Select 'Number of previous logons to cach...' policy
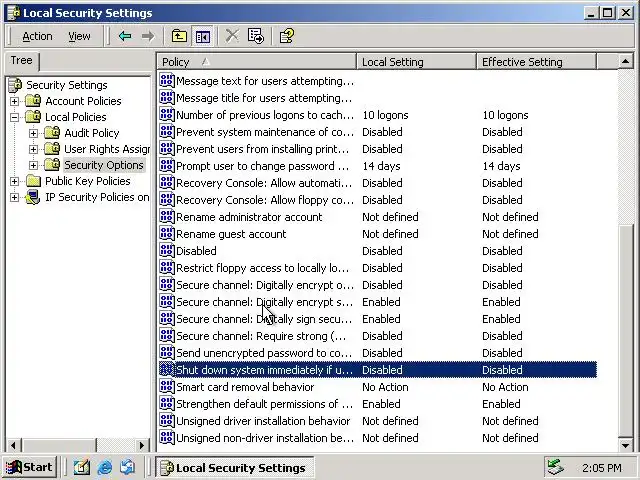Viewport: 640px width, 480px height. 378,115
